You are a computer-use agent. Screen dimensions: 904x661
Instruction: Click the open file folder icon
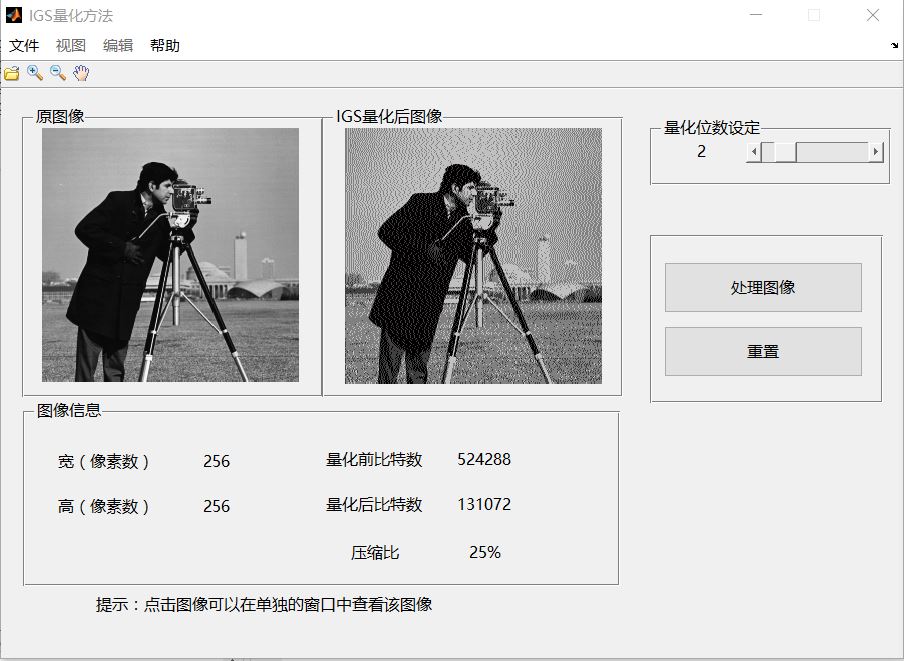pos(12,73)
